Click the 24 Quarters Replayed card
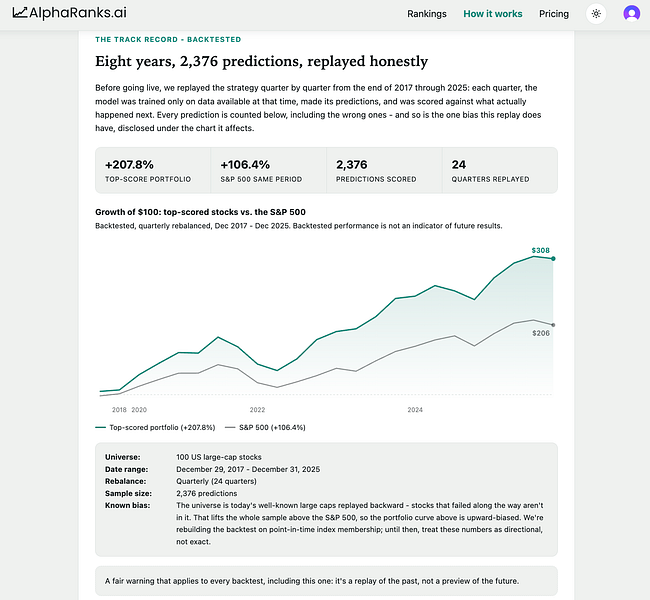 500,170
